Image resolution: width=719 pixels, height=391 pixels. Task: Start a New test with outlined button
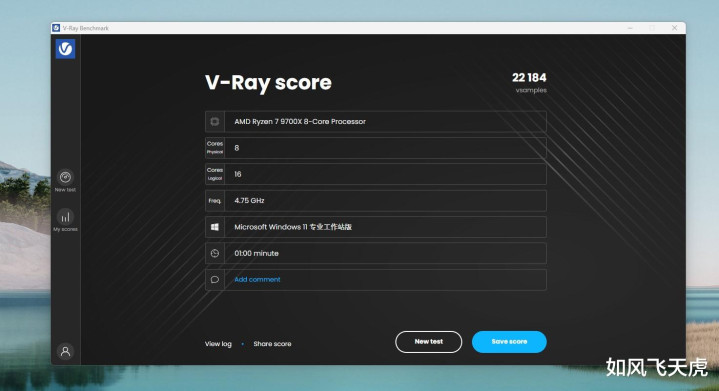click(x=429, y=342)
